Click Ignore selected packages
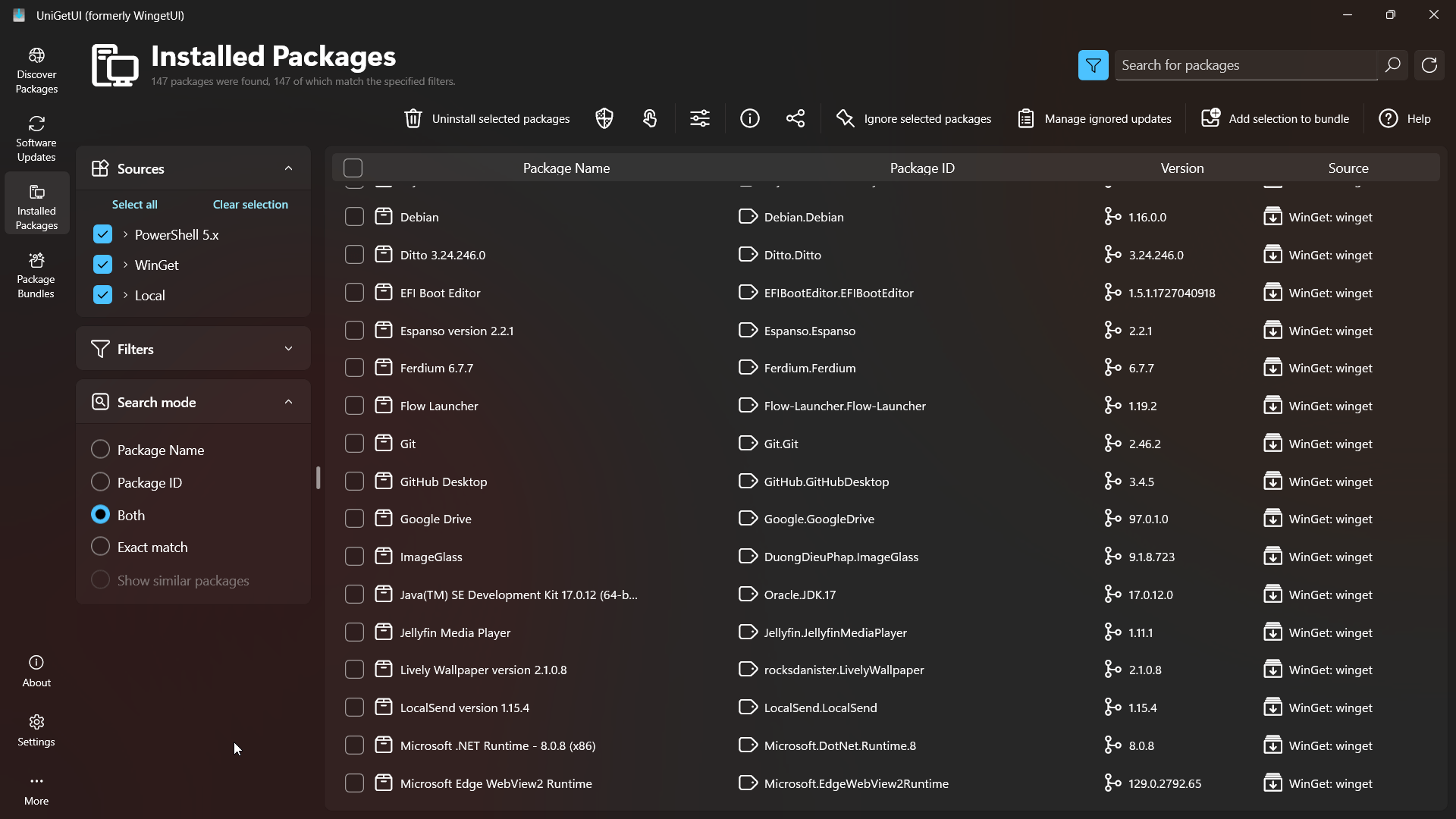The height and width of the screenshot is (819, 1456). (x=914, y=118)
